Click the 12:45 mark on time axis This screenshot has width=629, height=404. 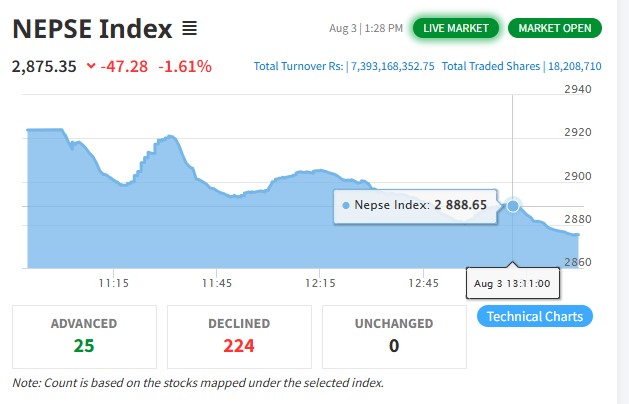(x=423, y=283)
